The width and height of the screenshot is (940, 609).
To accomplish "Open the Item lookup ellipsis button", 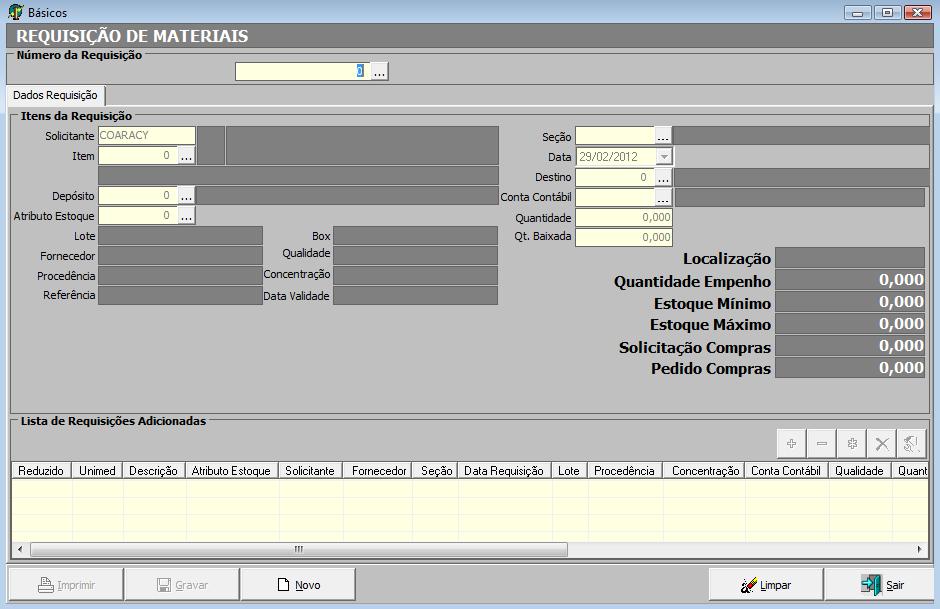I will 187,156.
